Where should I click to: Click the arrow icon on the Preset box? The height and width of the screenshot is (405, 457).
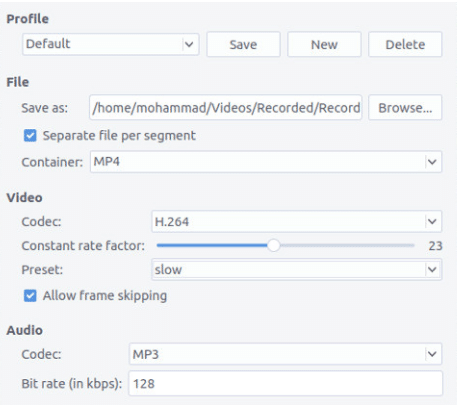click(432, 269)
